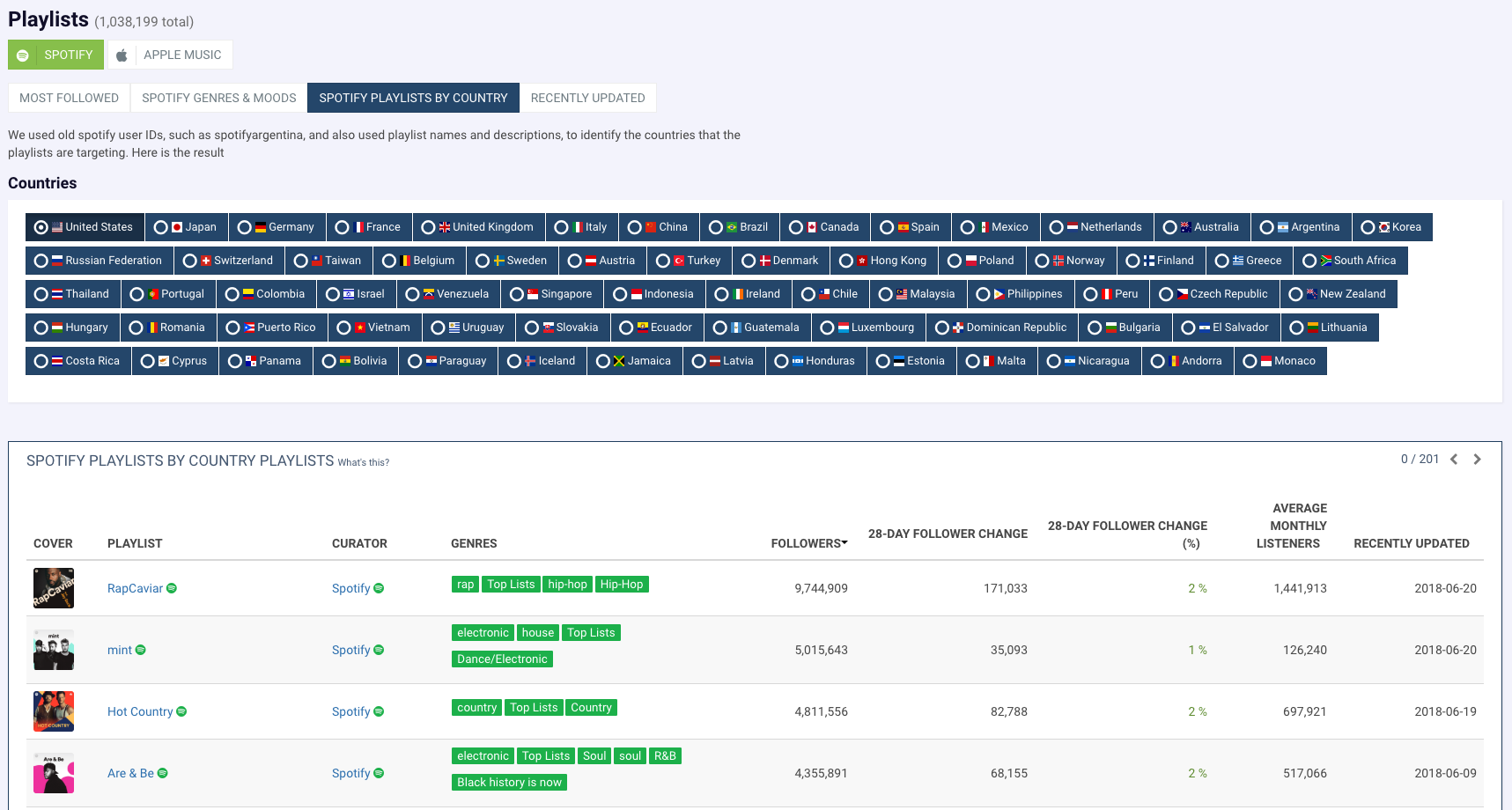
Task: Click the R&B genre tag
Action: 665,756
